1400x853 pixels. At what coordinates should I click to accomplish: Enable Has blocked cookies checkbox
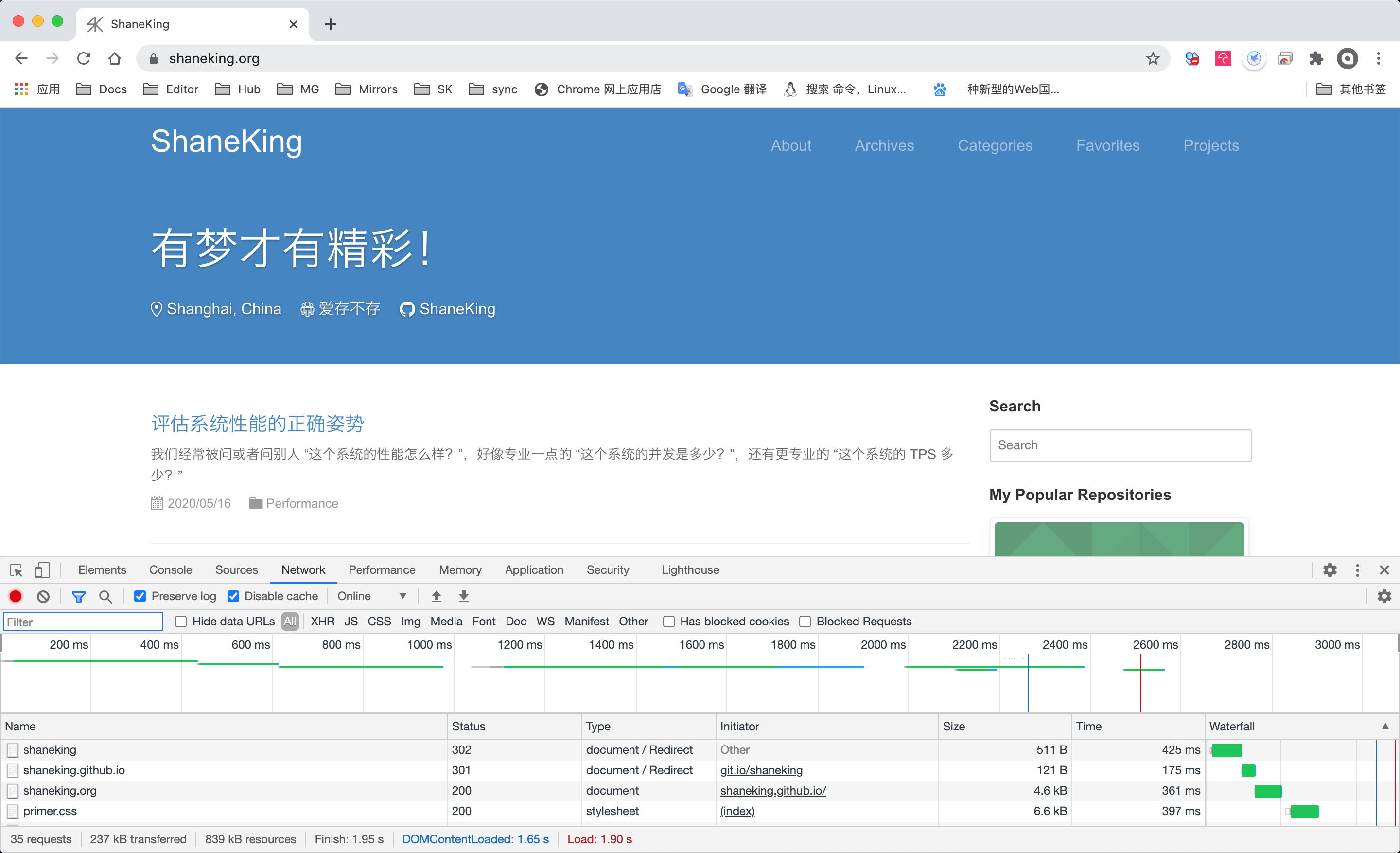669,622
